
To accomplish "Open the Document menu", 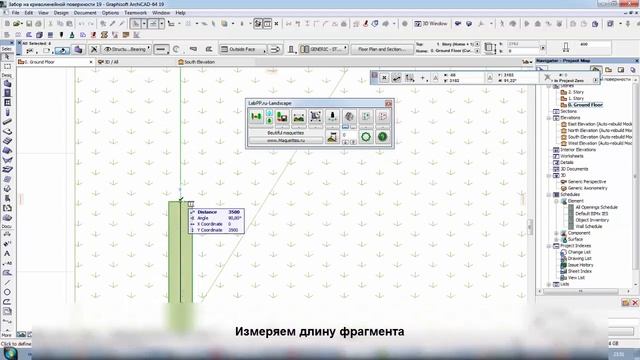I will pos(85,13).
